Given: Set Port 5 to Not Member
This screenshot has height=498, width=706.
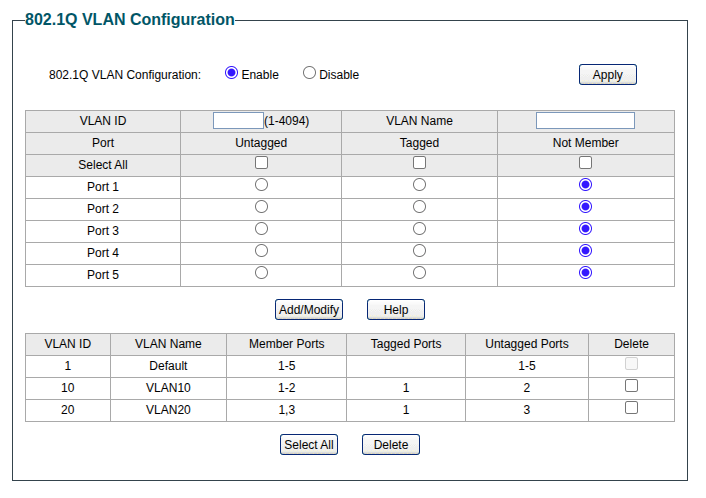Looking at the screenshot, I should pos(585,273).
